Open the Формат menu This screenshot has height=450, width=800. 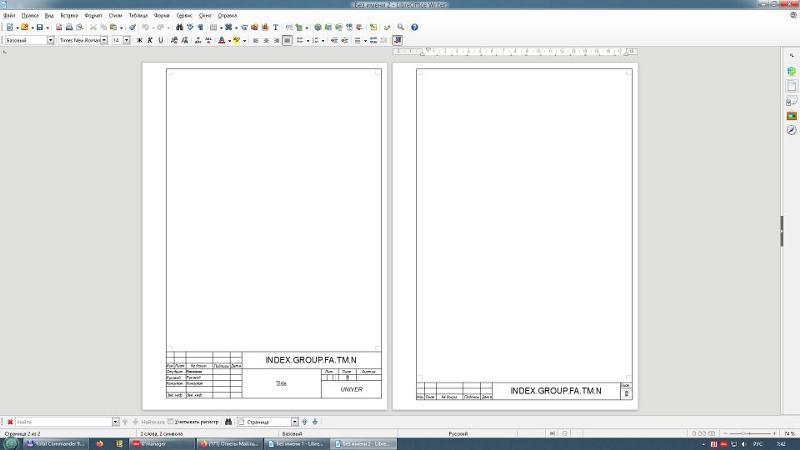click(x=93, y=15)
